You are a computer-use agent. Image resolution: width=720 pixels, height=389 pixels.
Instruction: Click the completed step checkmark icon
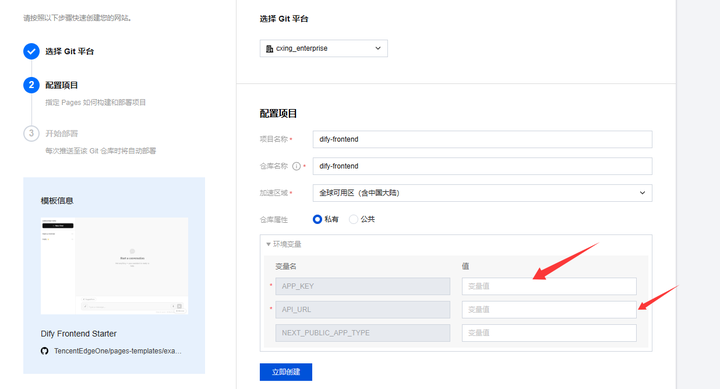click(31, 51)
